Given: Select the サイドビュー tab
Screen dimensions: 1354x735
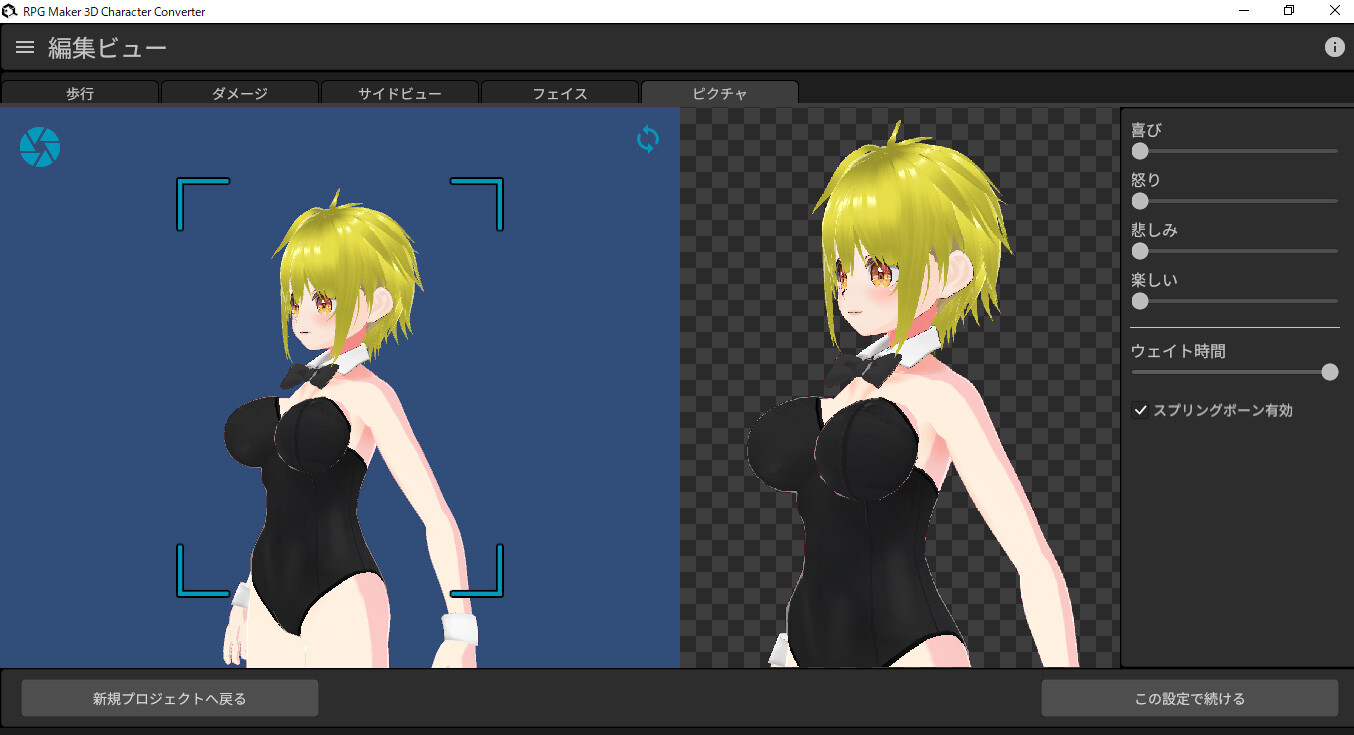Looking at the screenshot, I should point(400,92).
